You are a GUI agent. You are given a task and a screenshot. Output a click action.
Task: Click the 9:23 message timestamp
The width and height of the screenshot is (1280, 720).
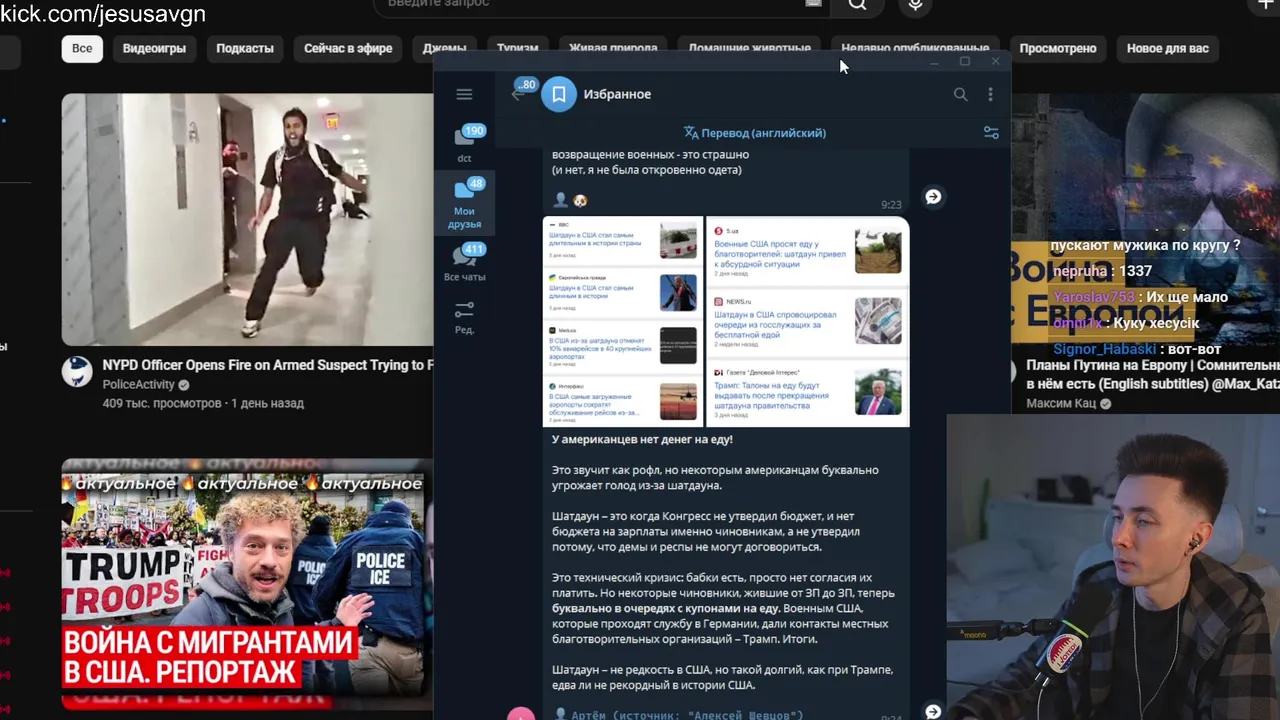click(x=891, y=205)
